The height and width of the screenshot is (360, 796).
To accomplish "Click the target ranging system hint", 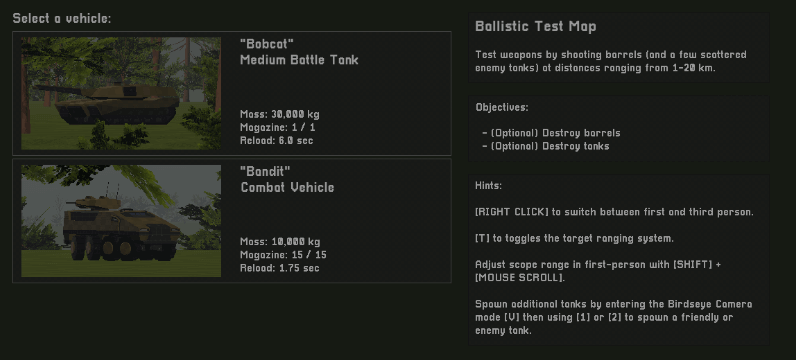I will (574, 239).
